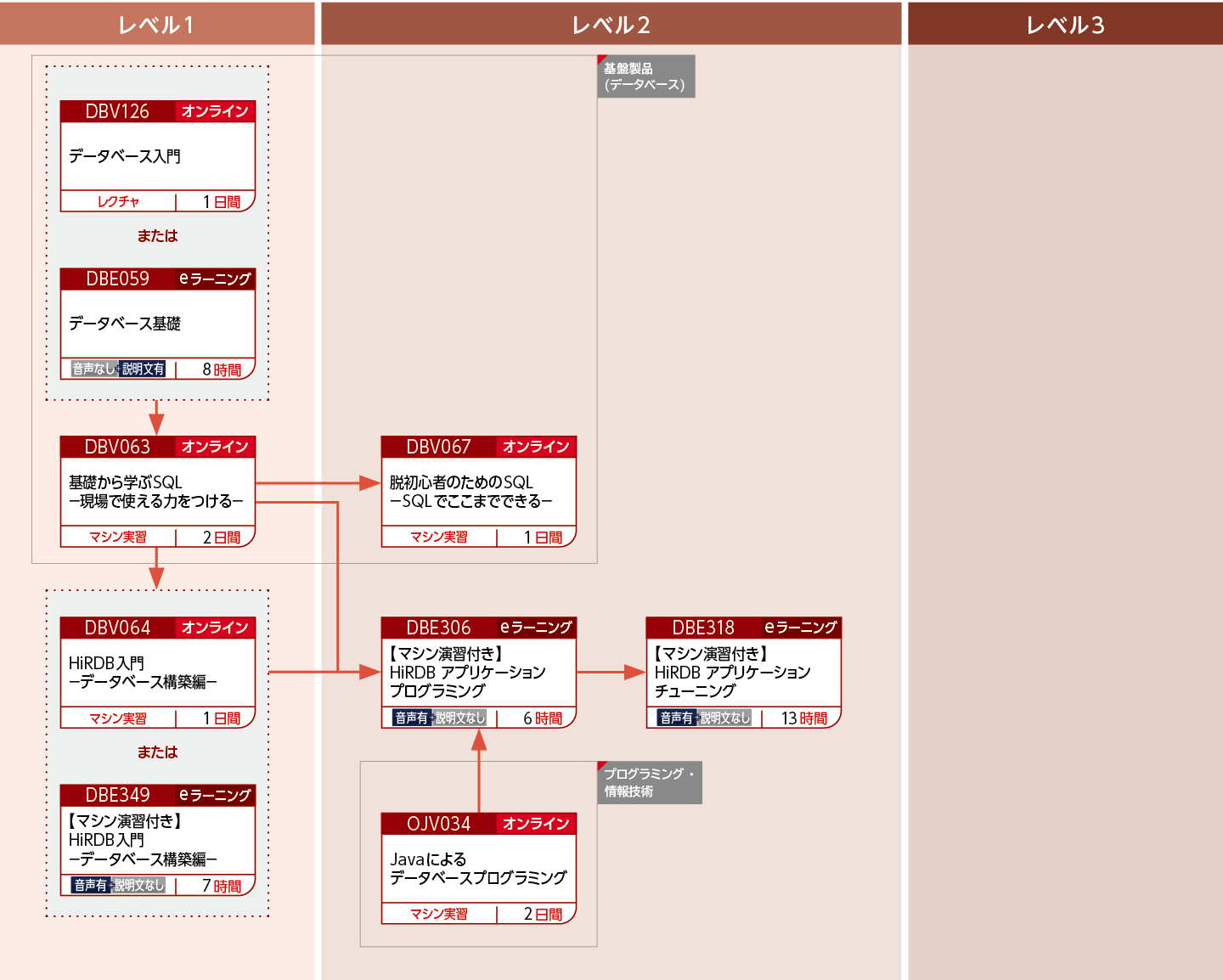Viewport: 1223px width, 980px height.
Task: Click the オンライン badge on DBV063
Action: tap(215, 447)
